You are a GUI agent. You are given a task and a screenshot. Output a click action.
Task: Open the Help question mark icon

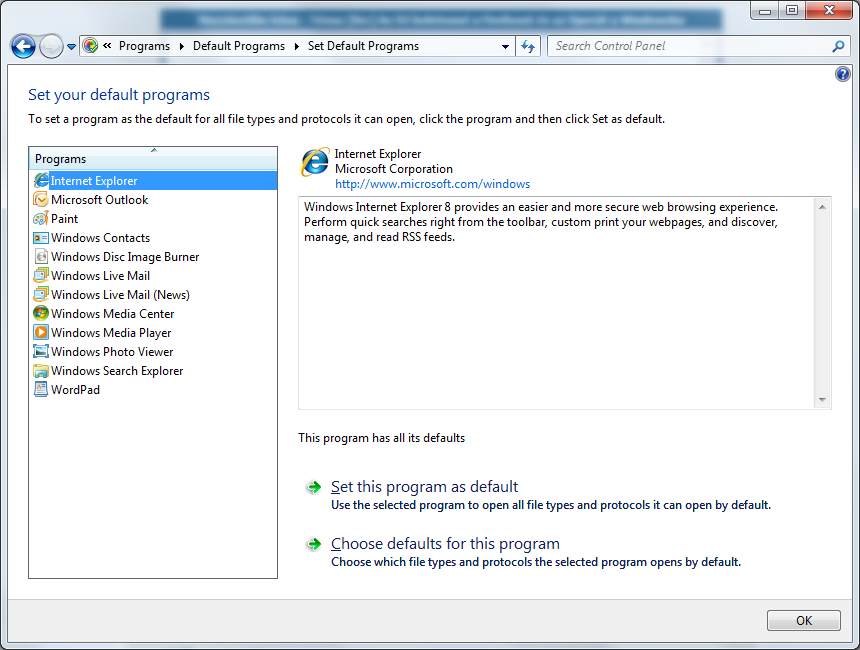pyautogui.click(x=843, y=74)
